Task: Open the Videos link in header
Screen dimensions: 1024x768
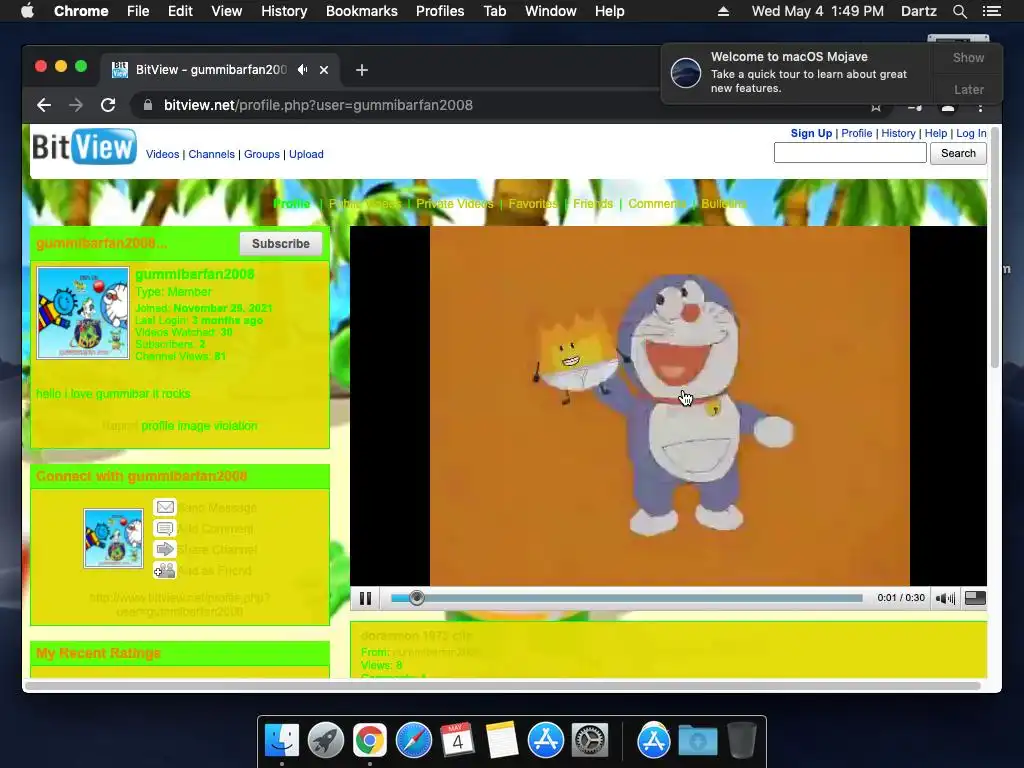Action: [162, 154]
